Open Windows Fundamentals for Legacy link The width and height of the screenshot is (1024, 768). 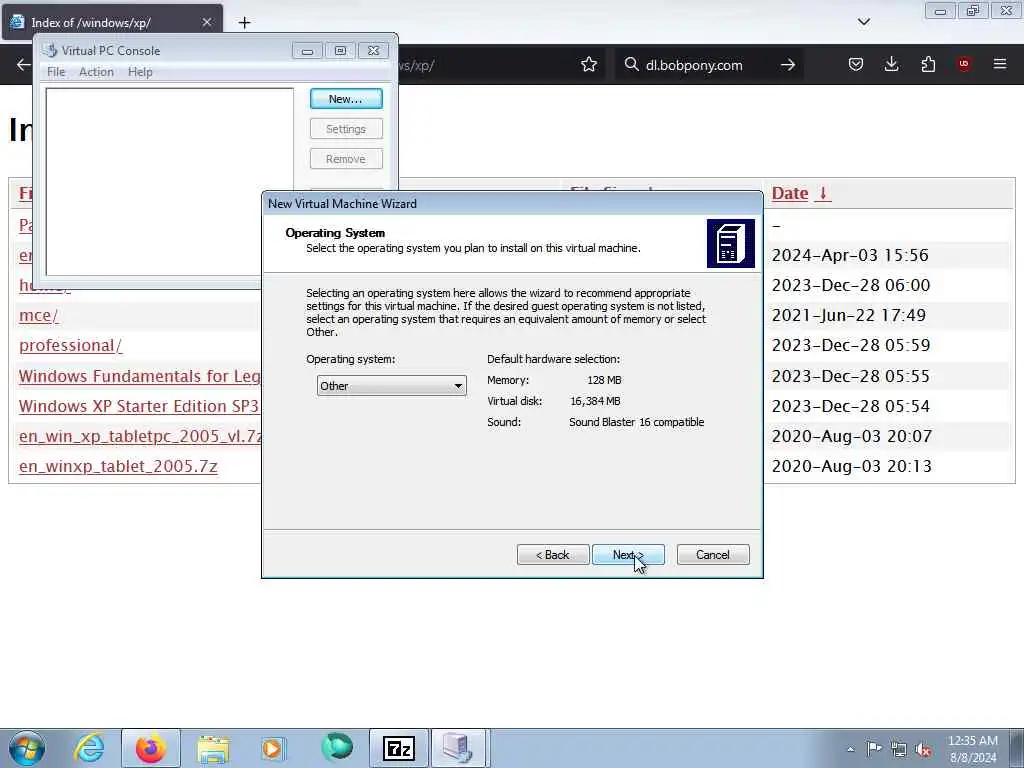(x=140, y=376)
